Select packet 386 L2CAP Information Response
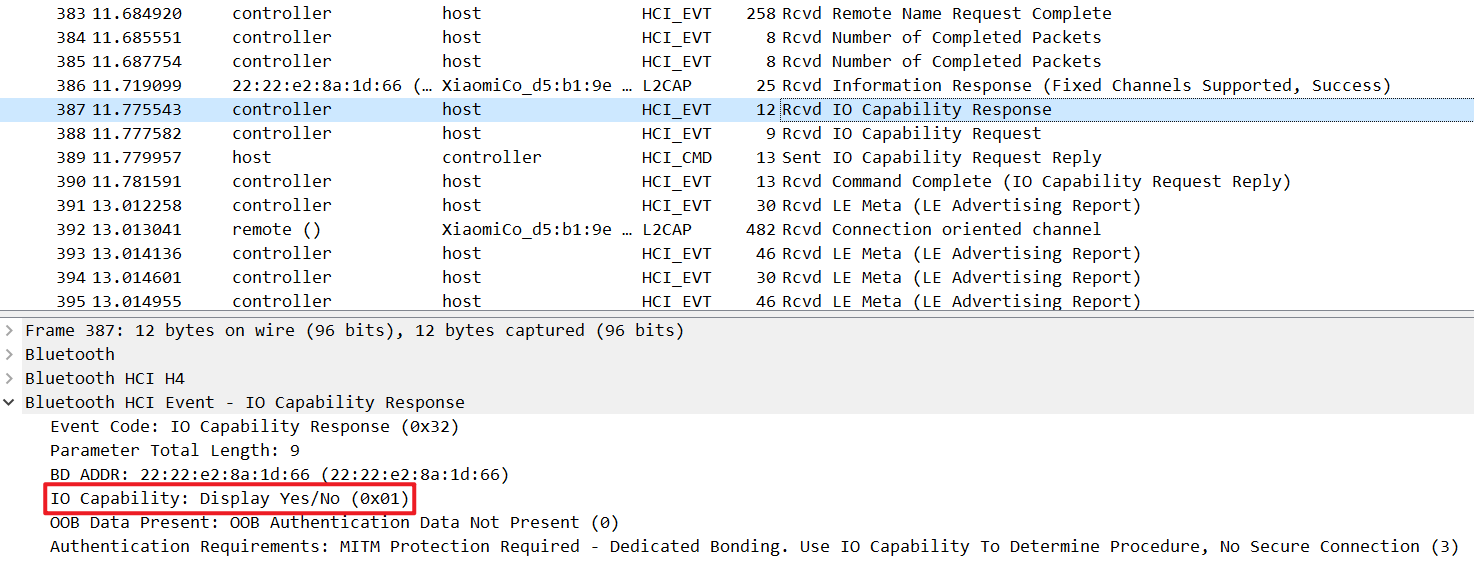The width and height of the screenshot is (1474, 582). coord(737,86)
